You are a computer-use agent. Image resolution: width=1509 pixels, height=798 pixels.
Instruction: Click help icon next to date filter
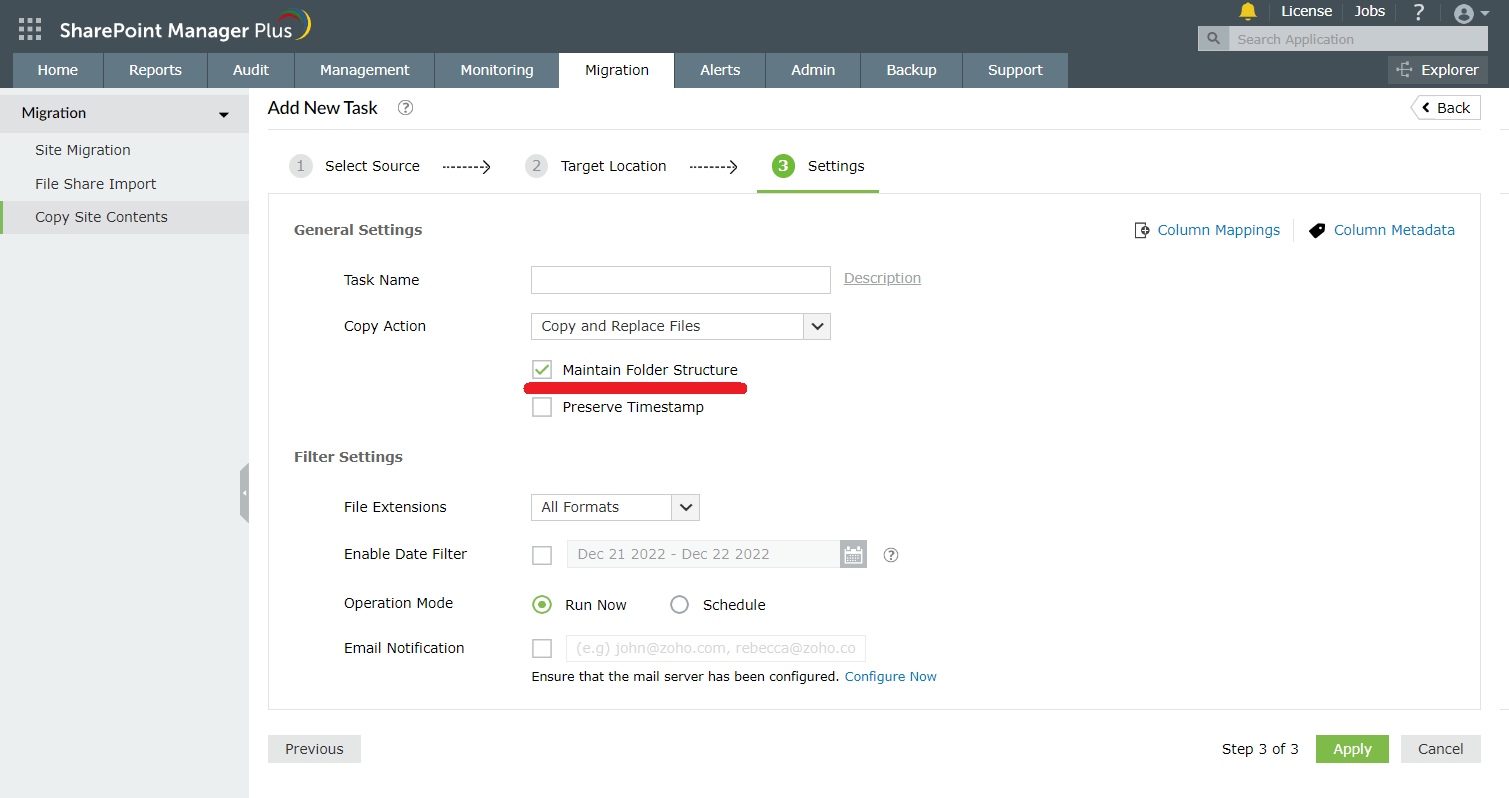click(x=891, y=555)
